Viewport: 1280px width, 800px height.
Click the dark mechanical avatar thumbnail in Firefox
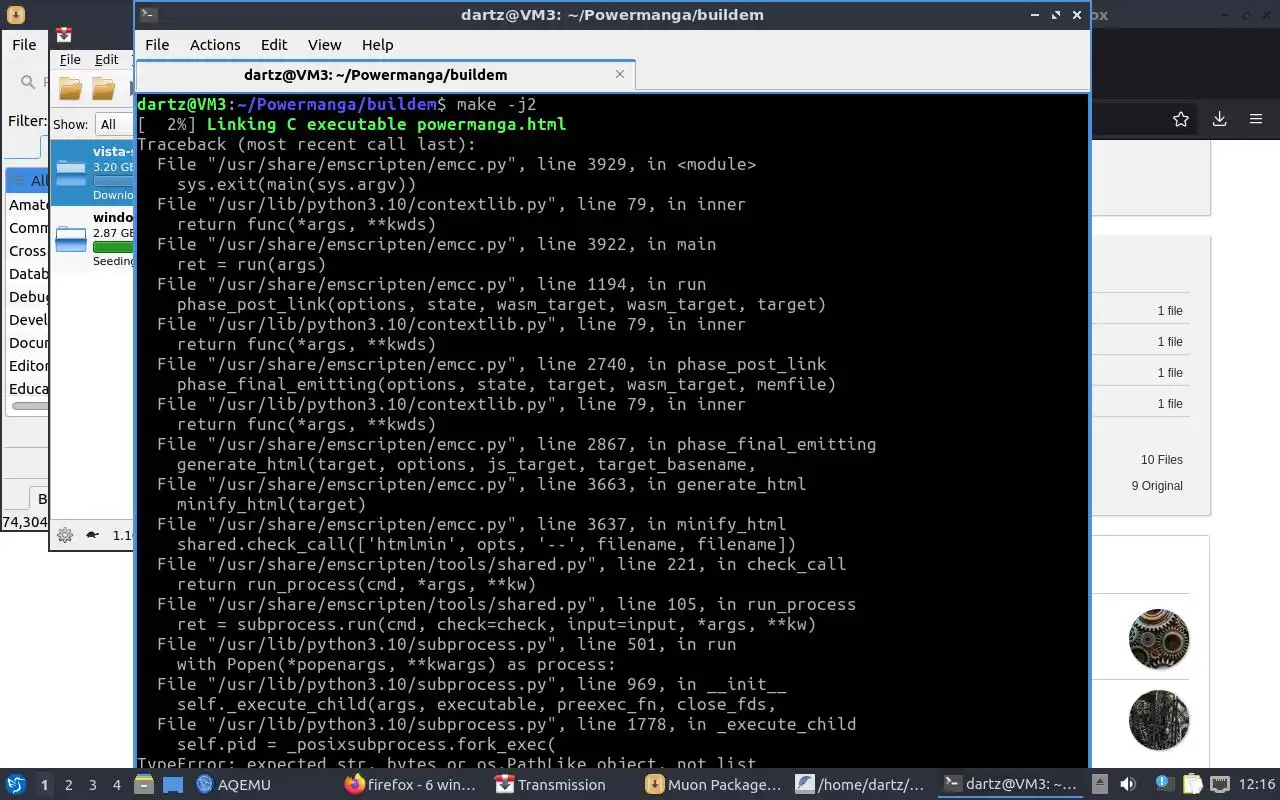(x=1159, y=720)
